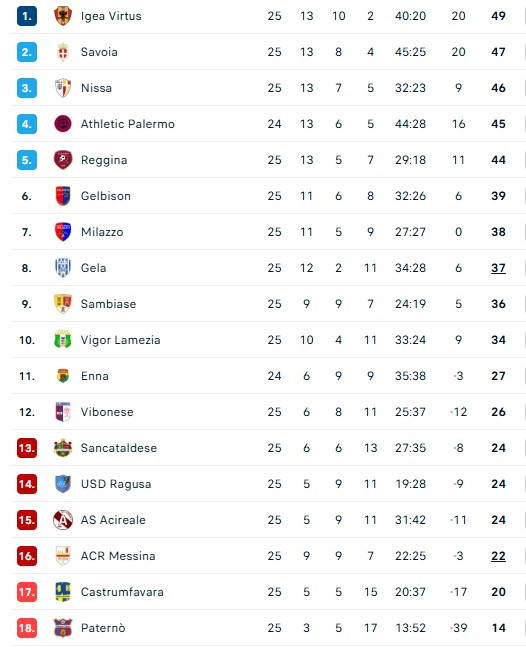Click the Vigor Lamezia green crest

63,340
